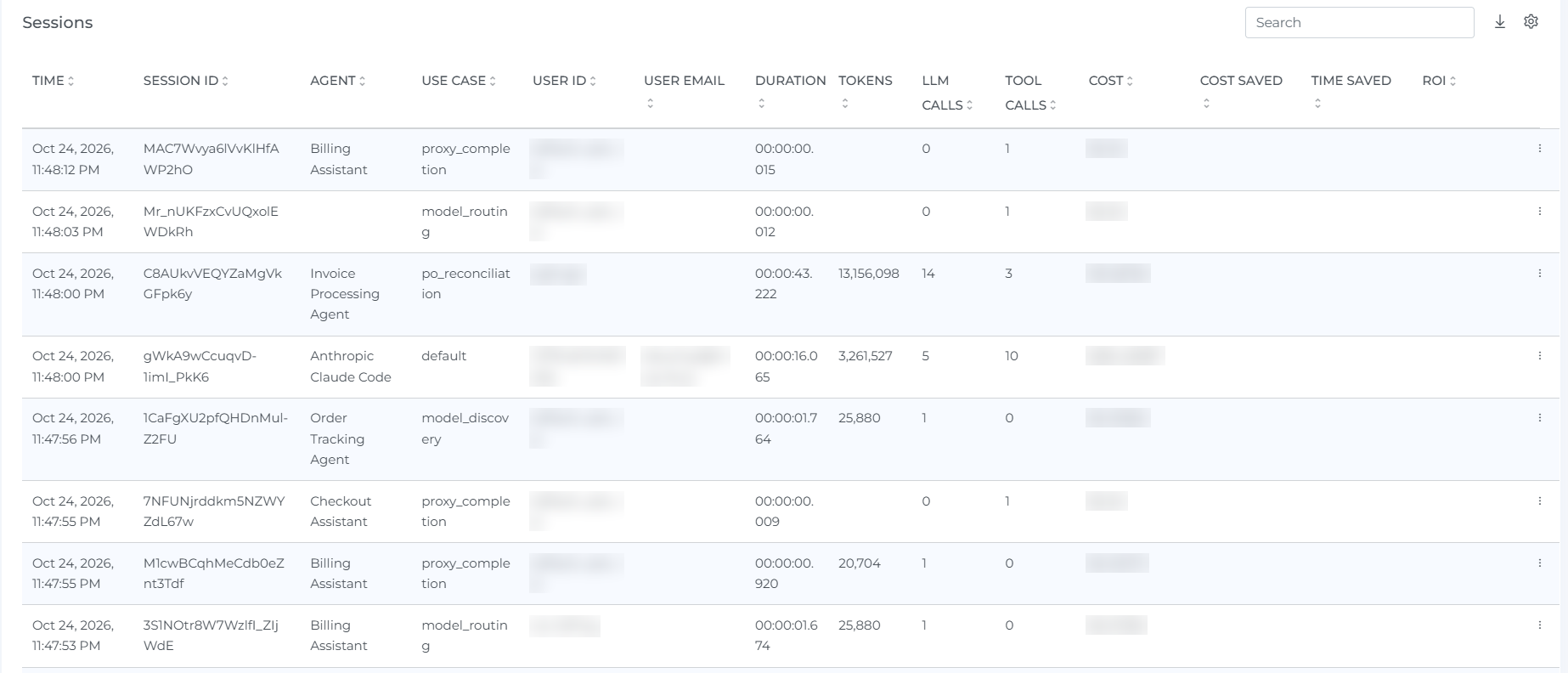
Task: Open row menu for Anthropic Claude Code session
Action: (1540, 356)
